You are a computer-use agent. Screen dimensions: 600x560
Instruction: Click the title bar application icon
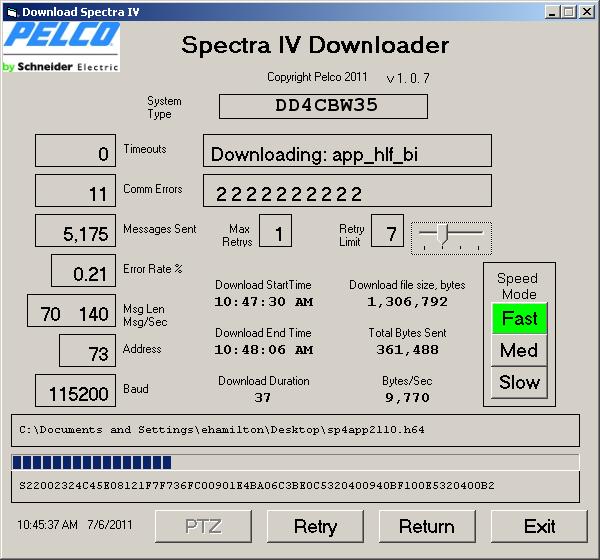(x=13, y=12)
